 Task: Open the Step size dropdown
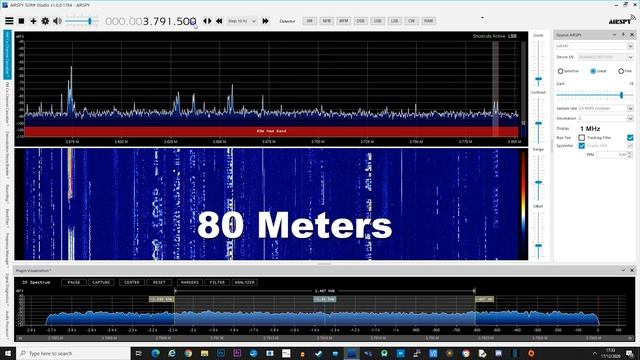(242, 21)
